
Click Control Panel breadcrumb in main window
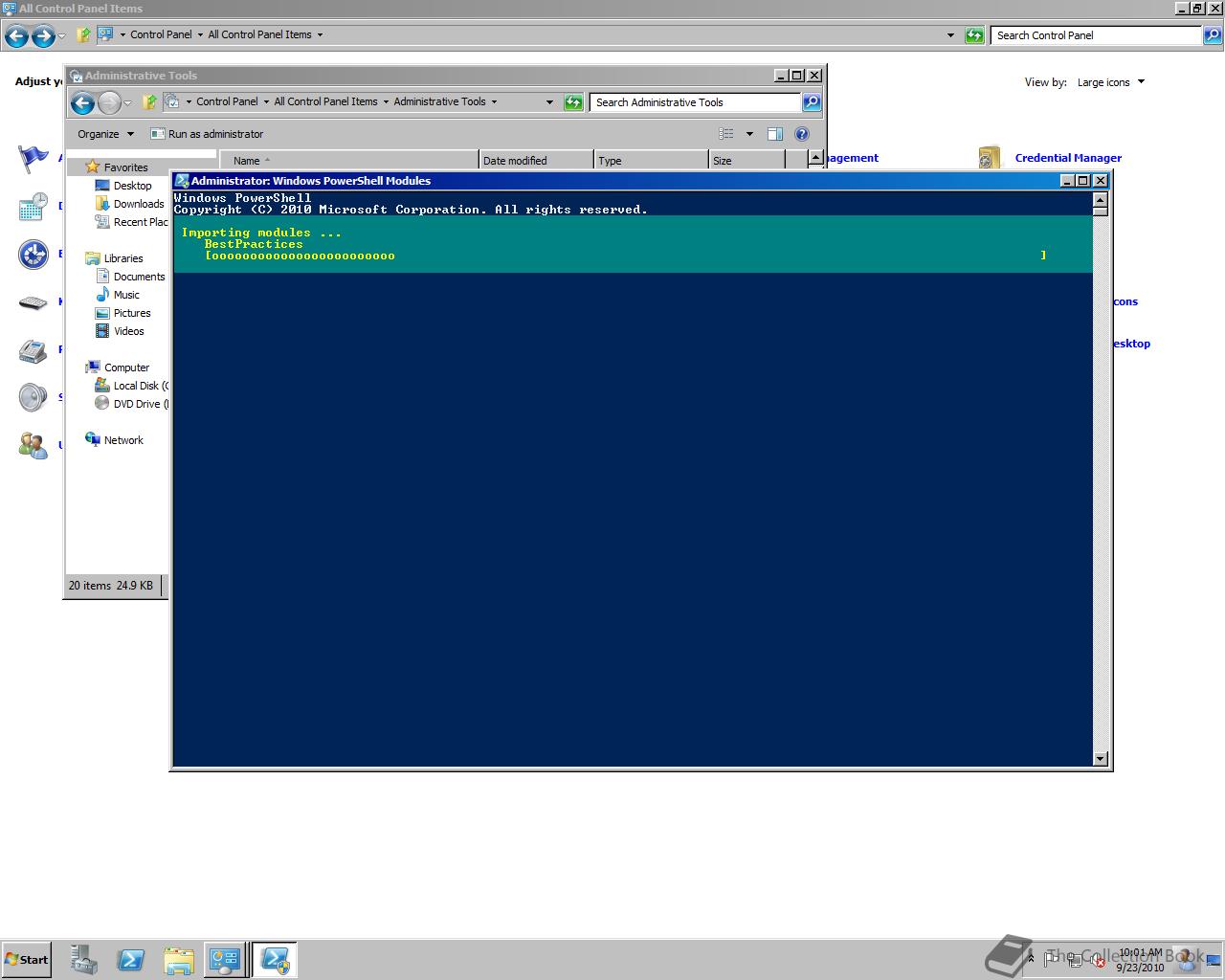click(x=161, y=34)
